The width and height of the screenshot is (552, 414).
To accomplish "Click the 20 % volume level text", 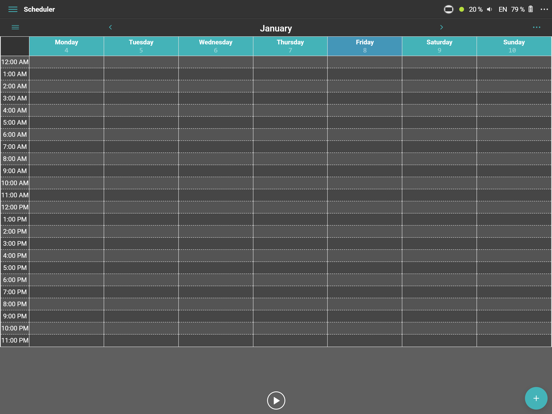I will 476,10.
